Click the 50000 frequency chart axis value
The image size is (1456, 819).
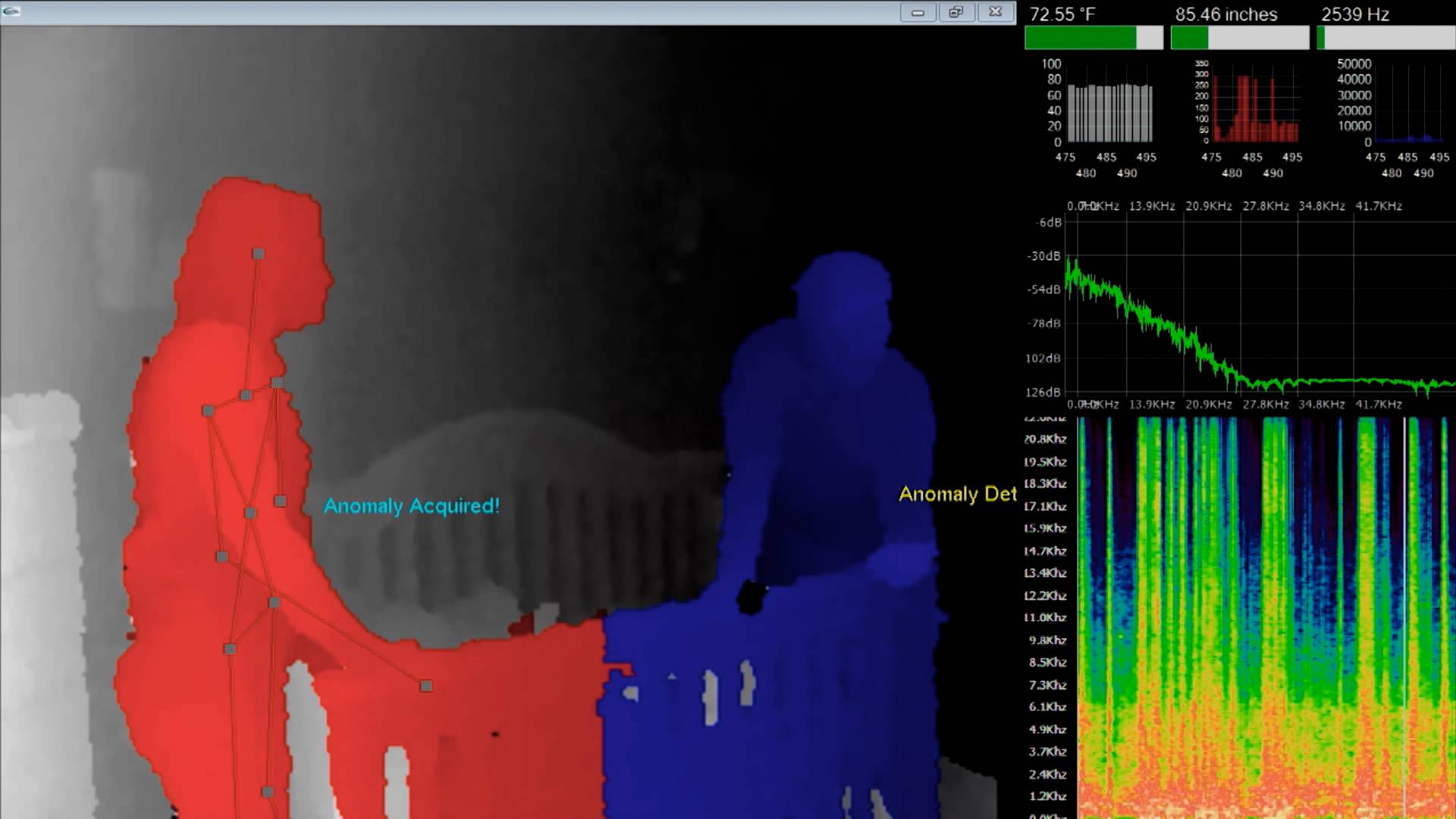1354,64
